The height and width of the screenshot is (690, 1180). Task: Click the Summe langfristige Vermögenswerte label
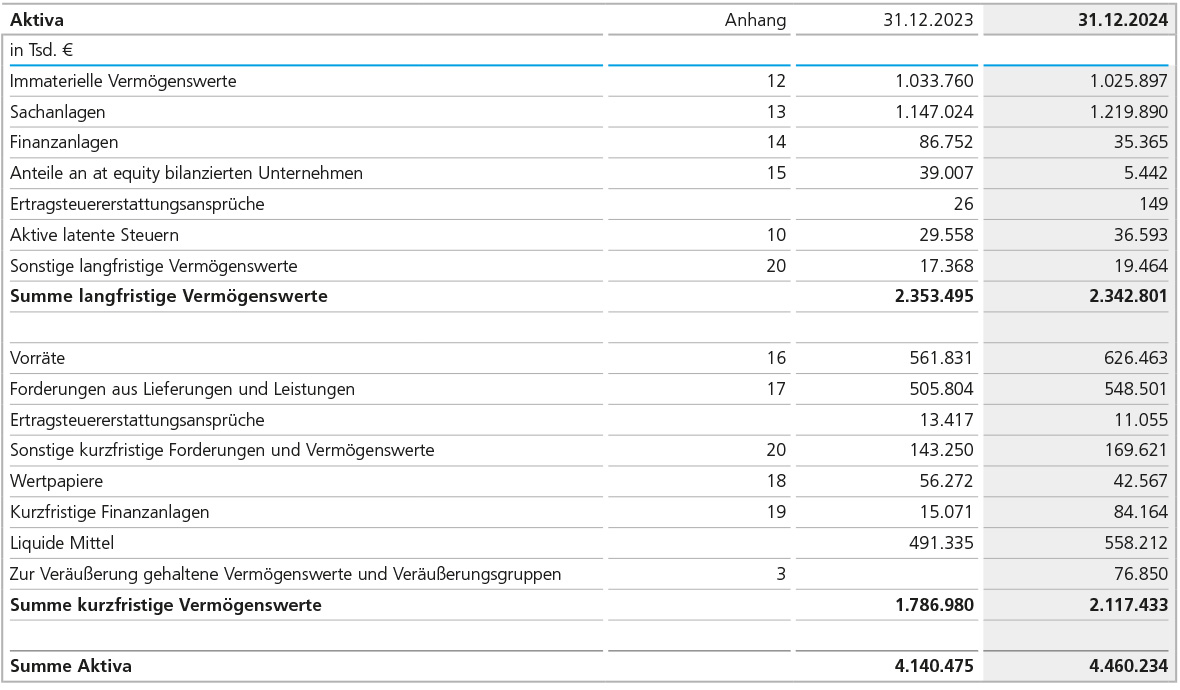click(168, 296)
